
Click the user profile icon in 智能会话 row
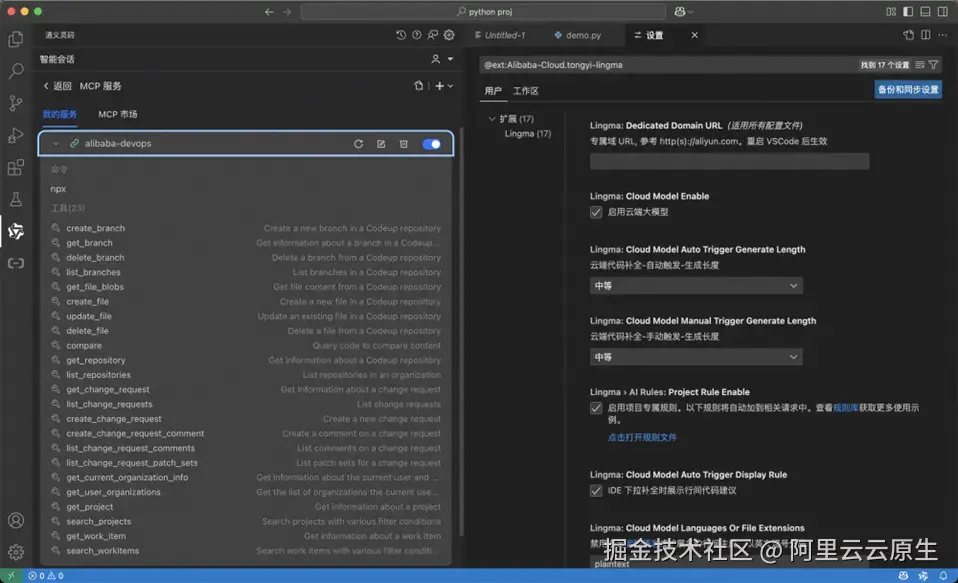436,59
